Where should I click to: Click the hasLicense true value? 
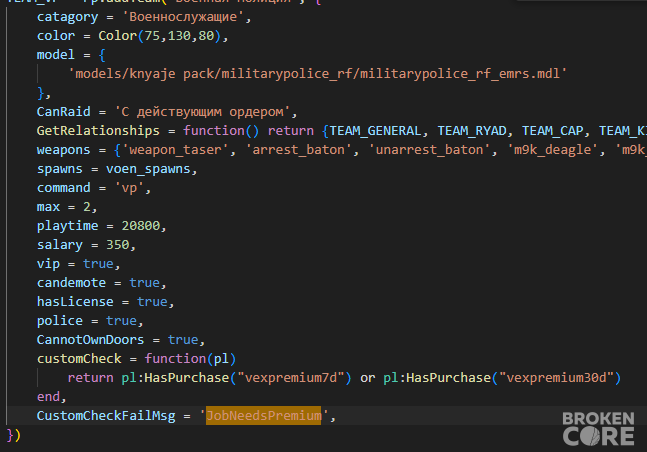[x=152, y=302]
